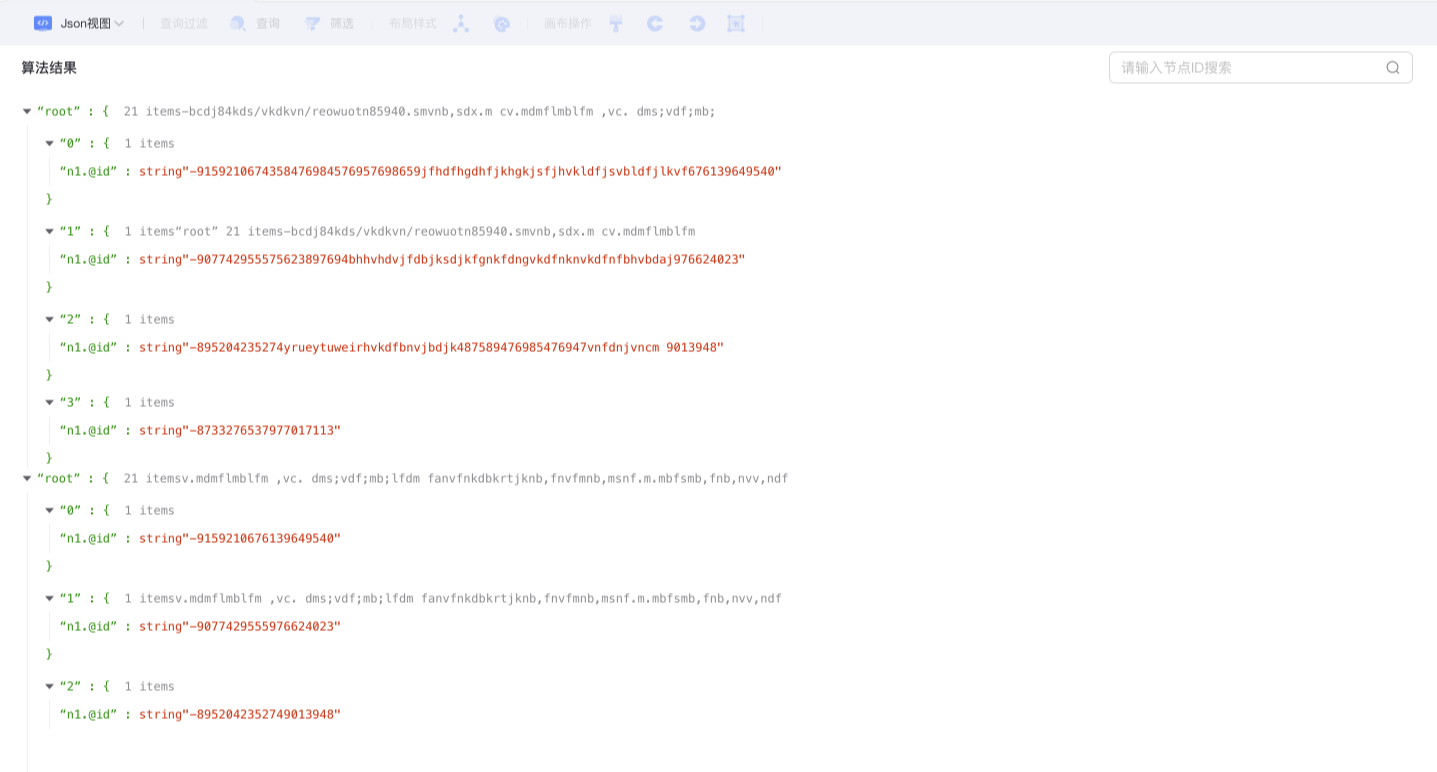Collapse node "3" in first root
Screen dimensions: 1437x772
(49, 403)
